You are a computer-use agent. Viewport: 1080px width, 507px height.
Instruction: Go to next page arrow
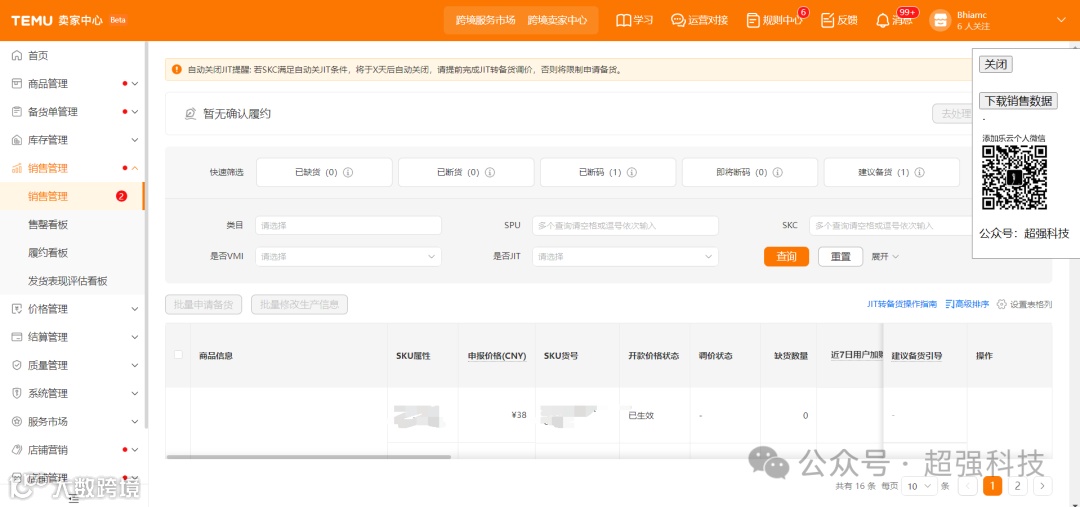pos(1043,486)
